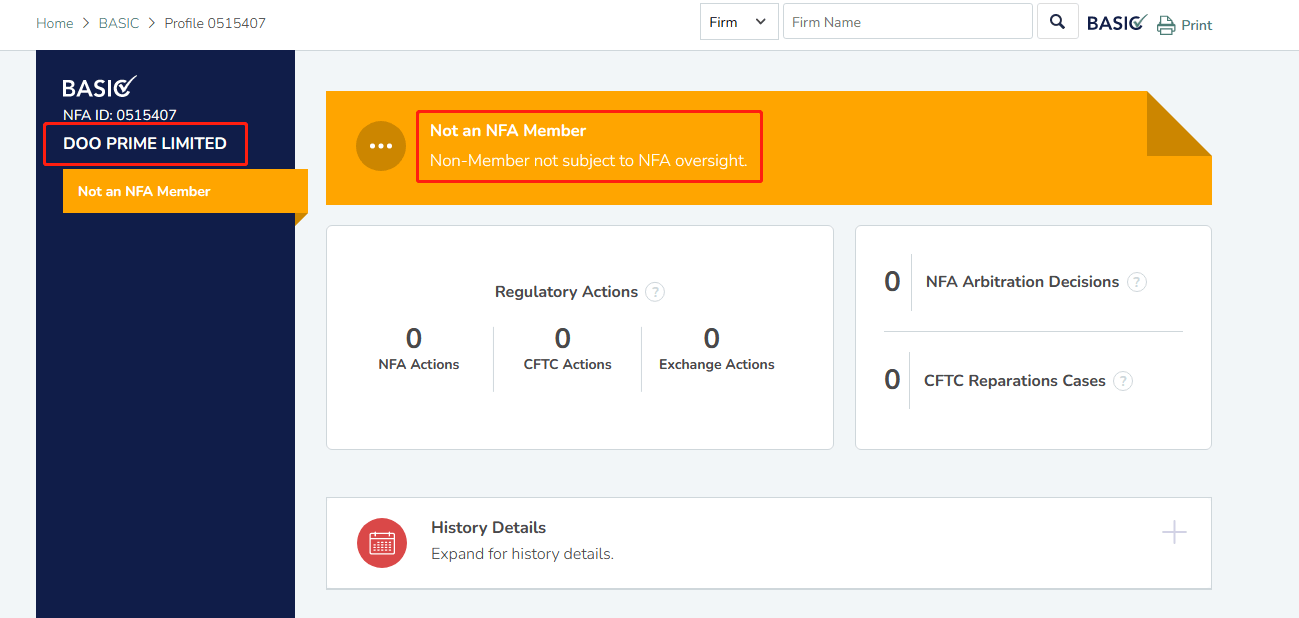Screen dimensions: 1299x618
Task: Open the BASIC breadcrumb link
Action: coord(118,23)
